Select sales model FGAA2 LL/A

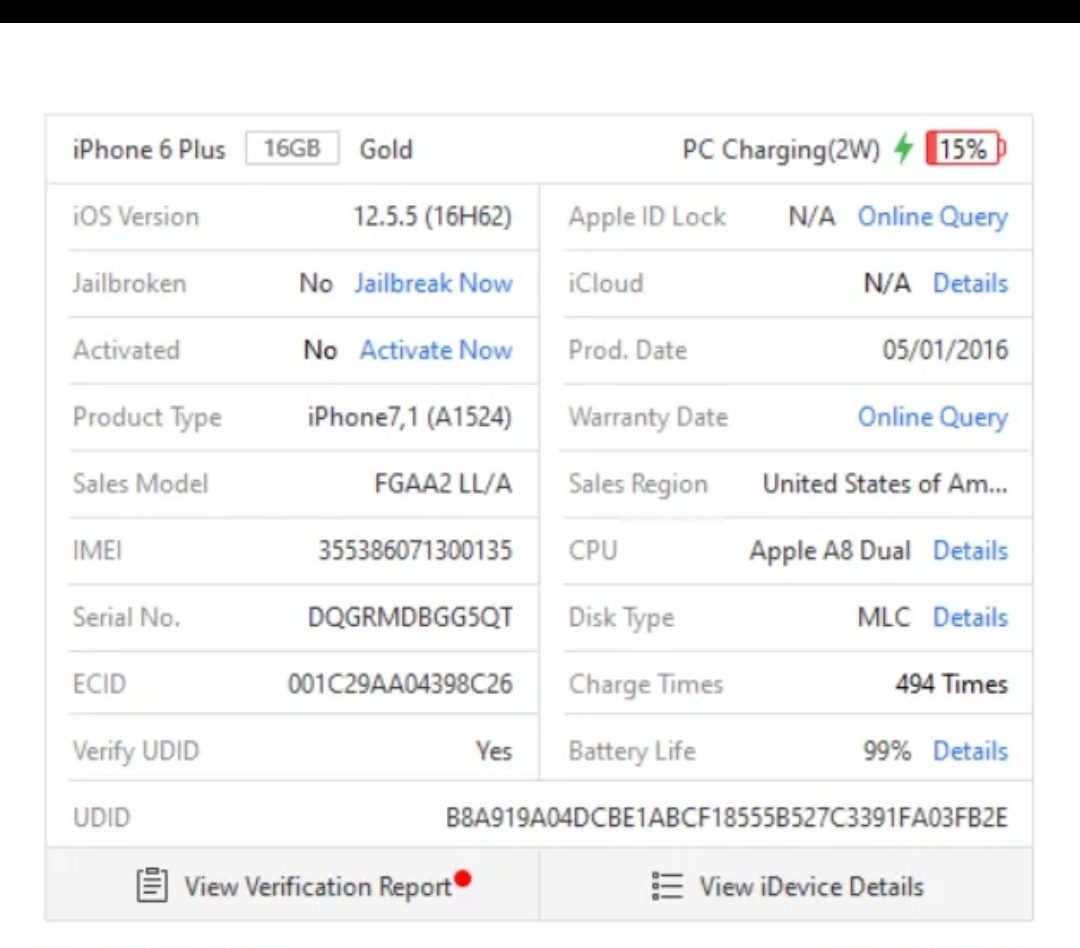pyautogui.click(x=443, y=484)
